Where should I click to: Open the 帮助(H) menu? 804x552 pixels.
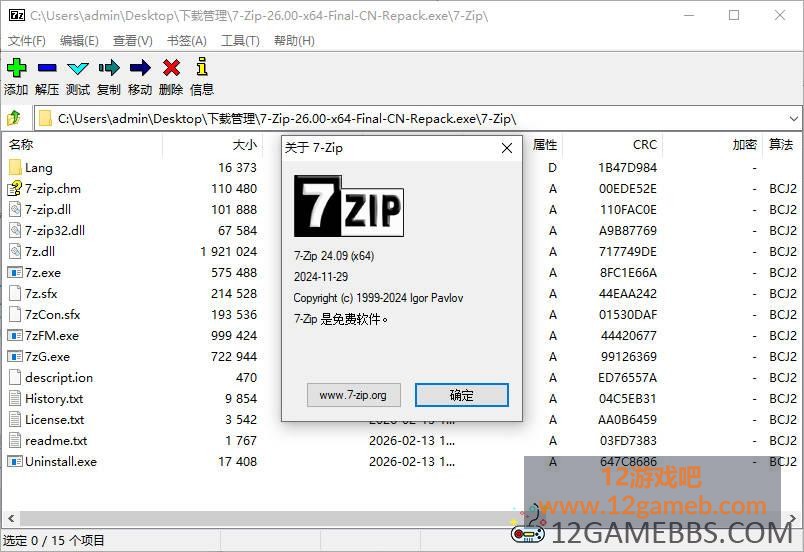coord(294,40)
